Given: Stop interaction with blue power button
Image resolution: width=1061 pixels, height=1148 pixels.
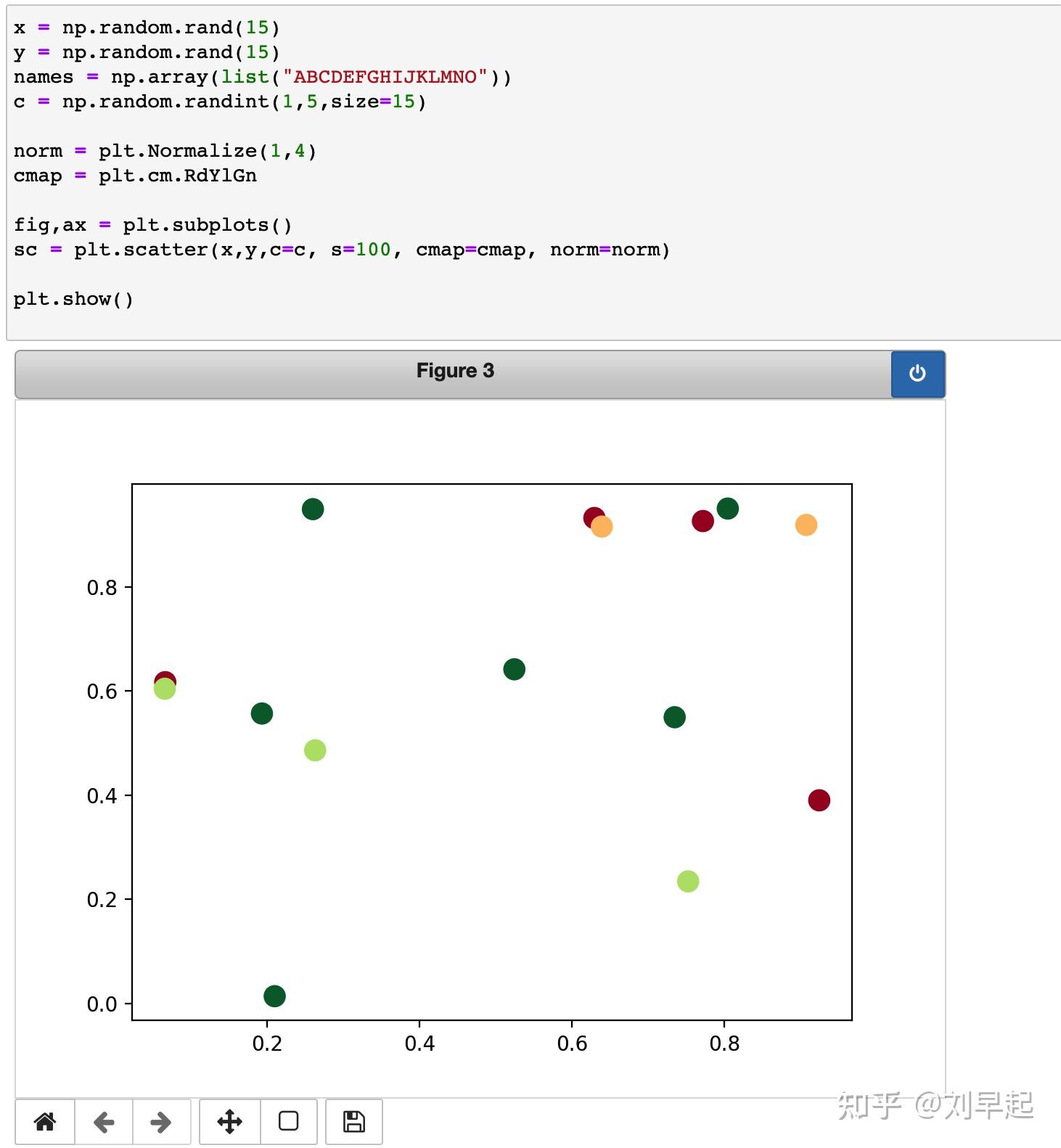Looking at the screenshot, I should (917, 374).
